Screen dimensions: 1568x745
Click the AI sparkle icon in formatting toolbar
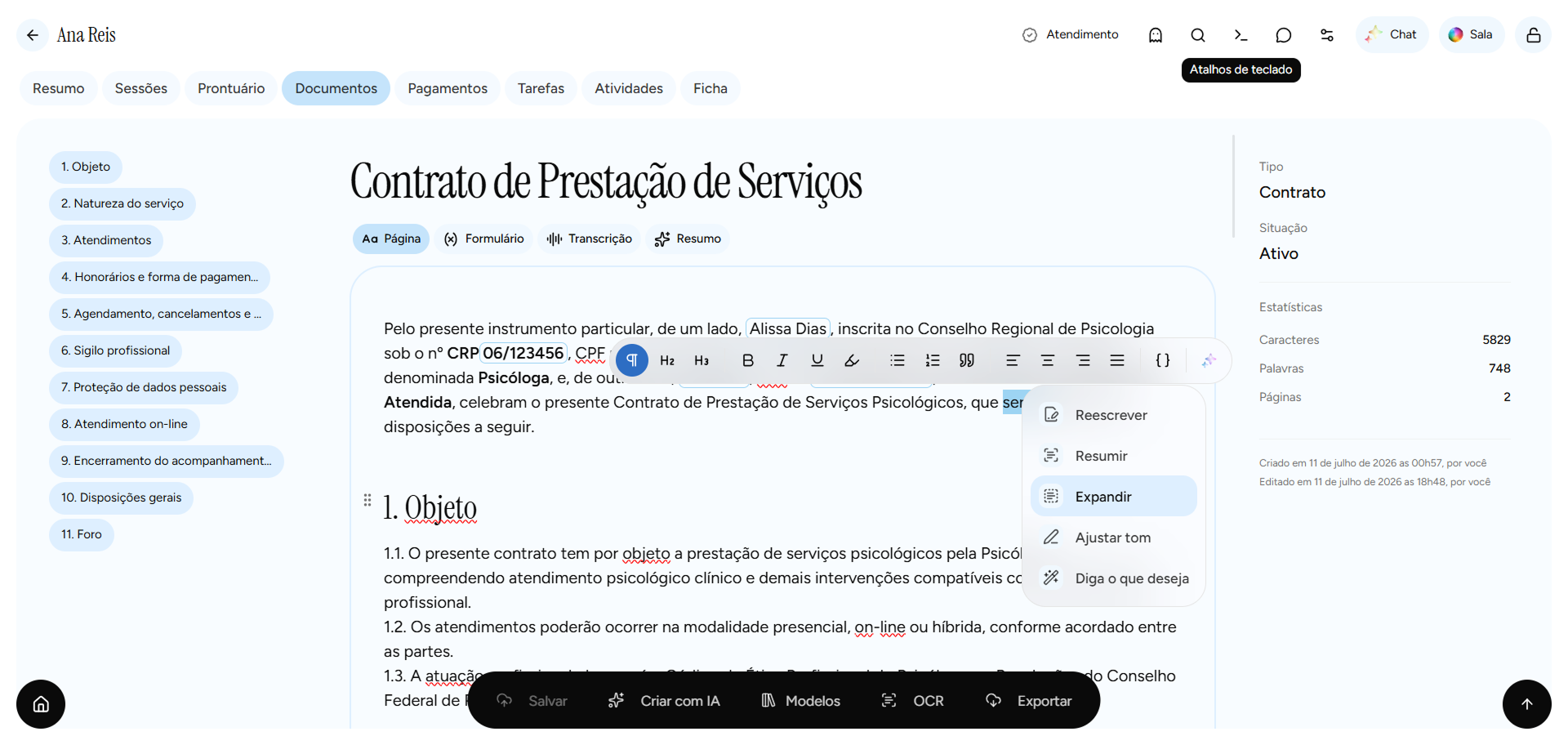(x=1209, y=360)
